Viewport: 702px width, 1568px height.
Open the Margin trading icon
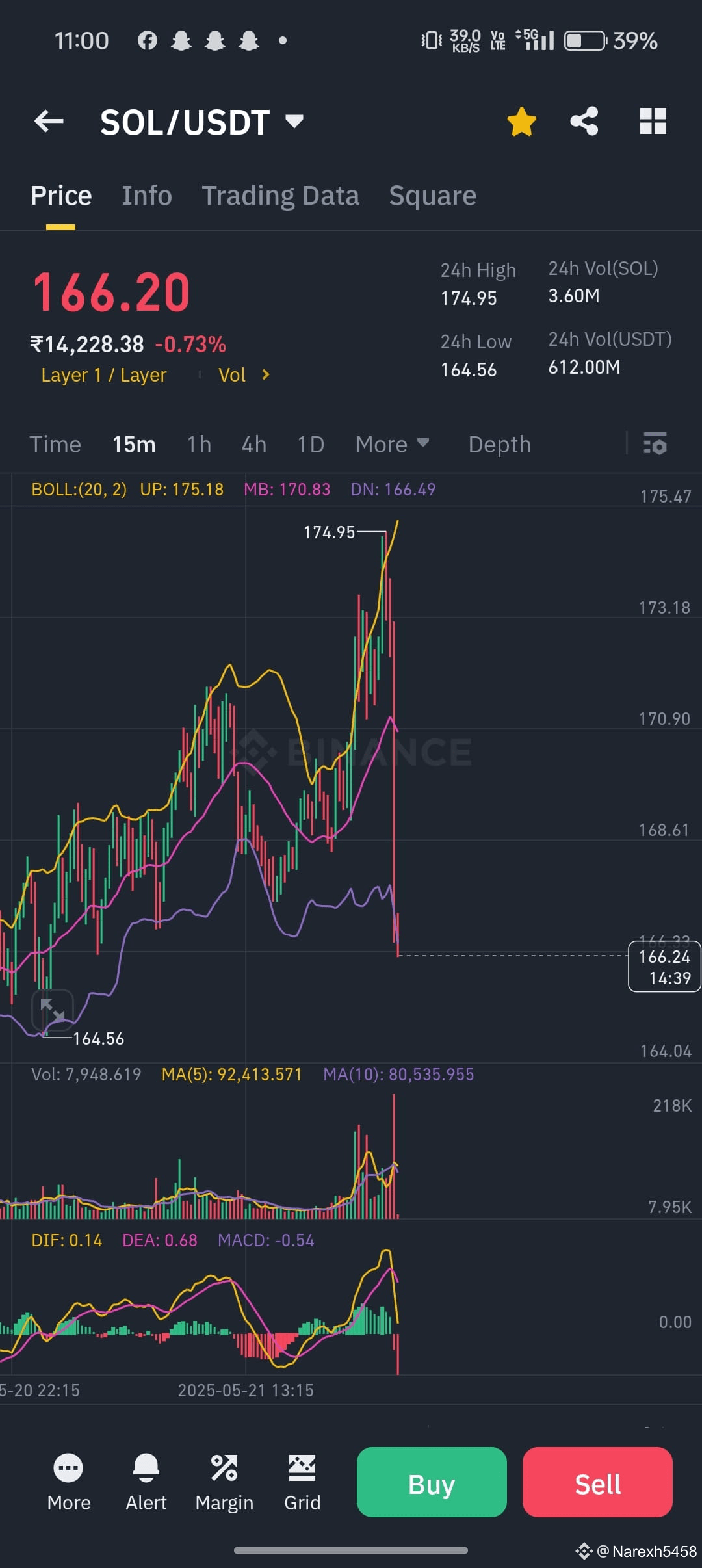(x=224, y=1469)
